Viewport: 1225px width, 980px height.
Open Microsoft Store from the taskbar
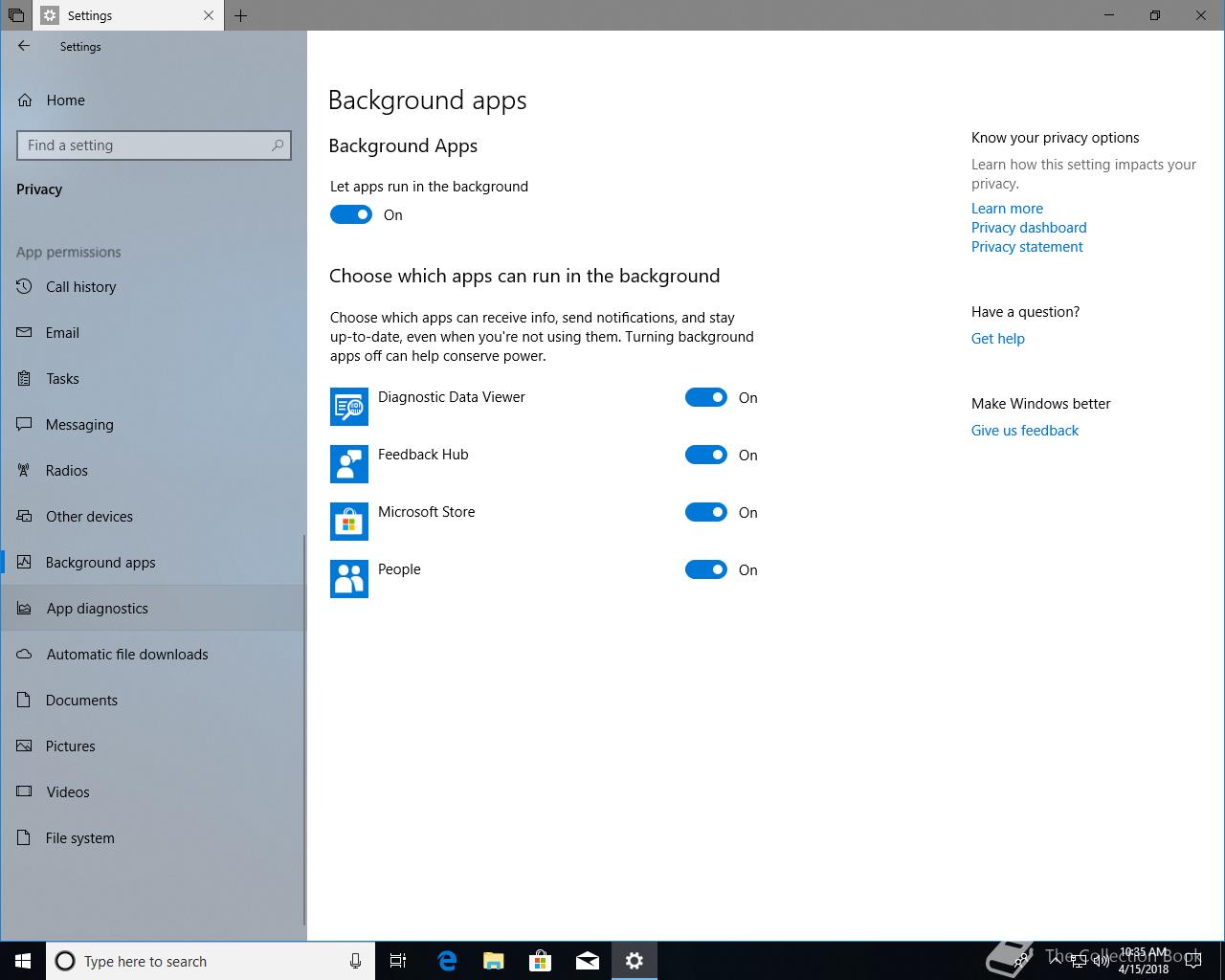click(x=541, y=961)
